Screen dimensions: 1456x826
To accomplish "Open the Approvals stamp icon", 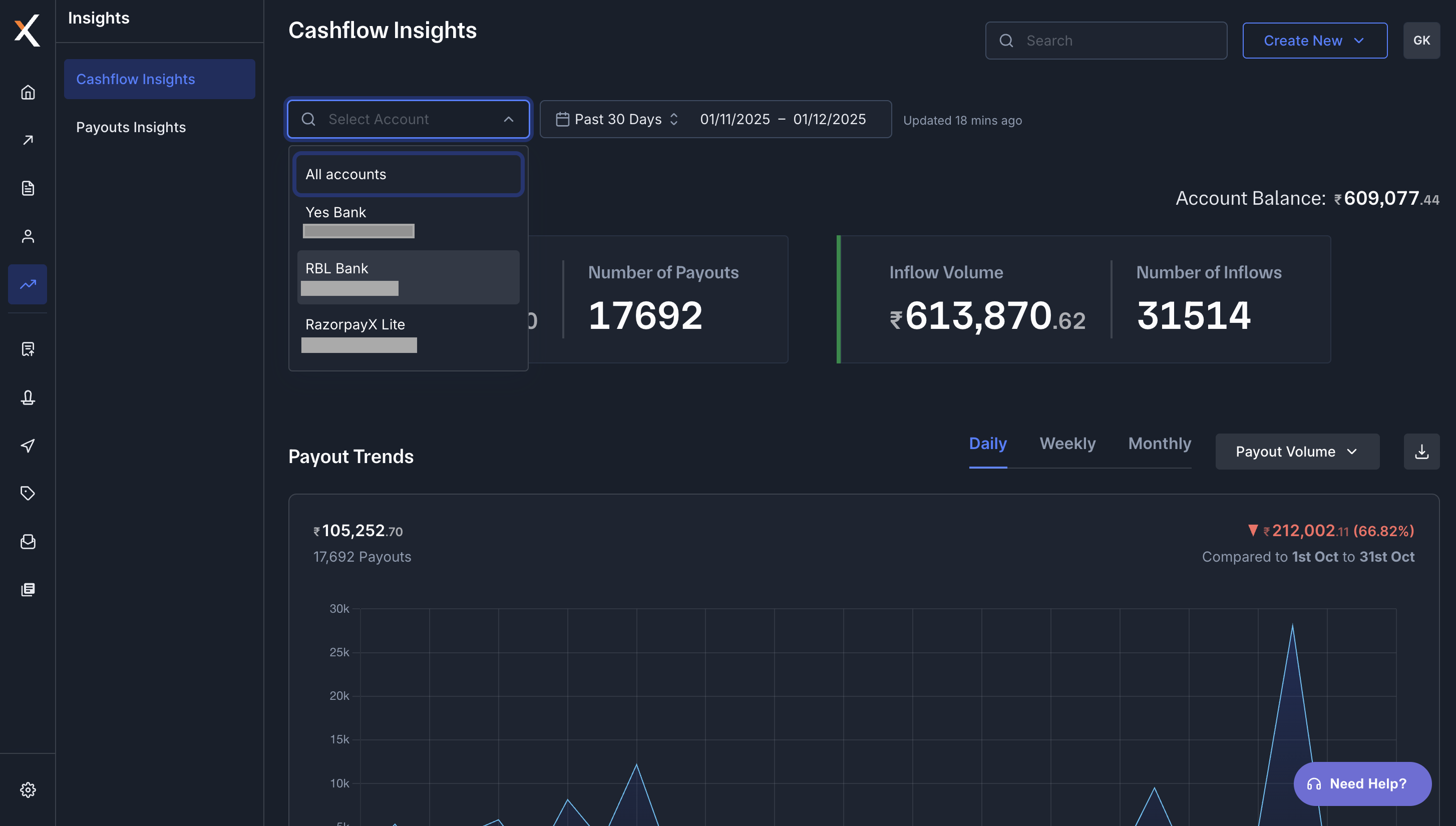I will [x=27, y=397].
